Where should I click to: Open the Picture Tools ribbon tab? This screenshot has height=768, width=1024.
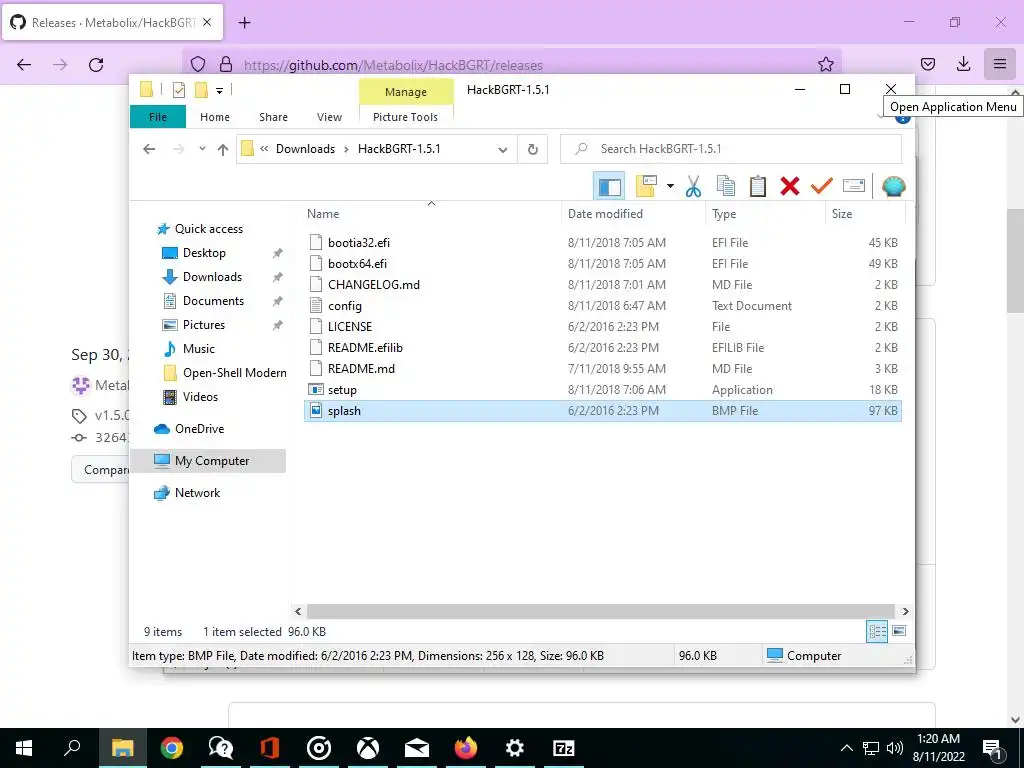click(x=406, y=117)
